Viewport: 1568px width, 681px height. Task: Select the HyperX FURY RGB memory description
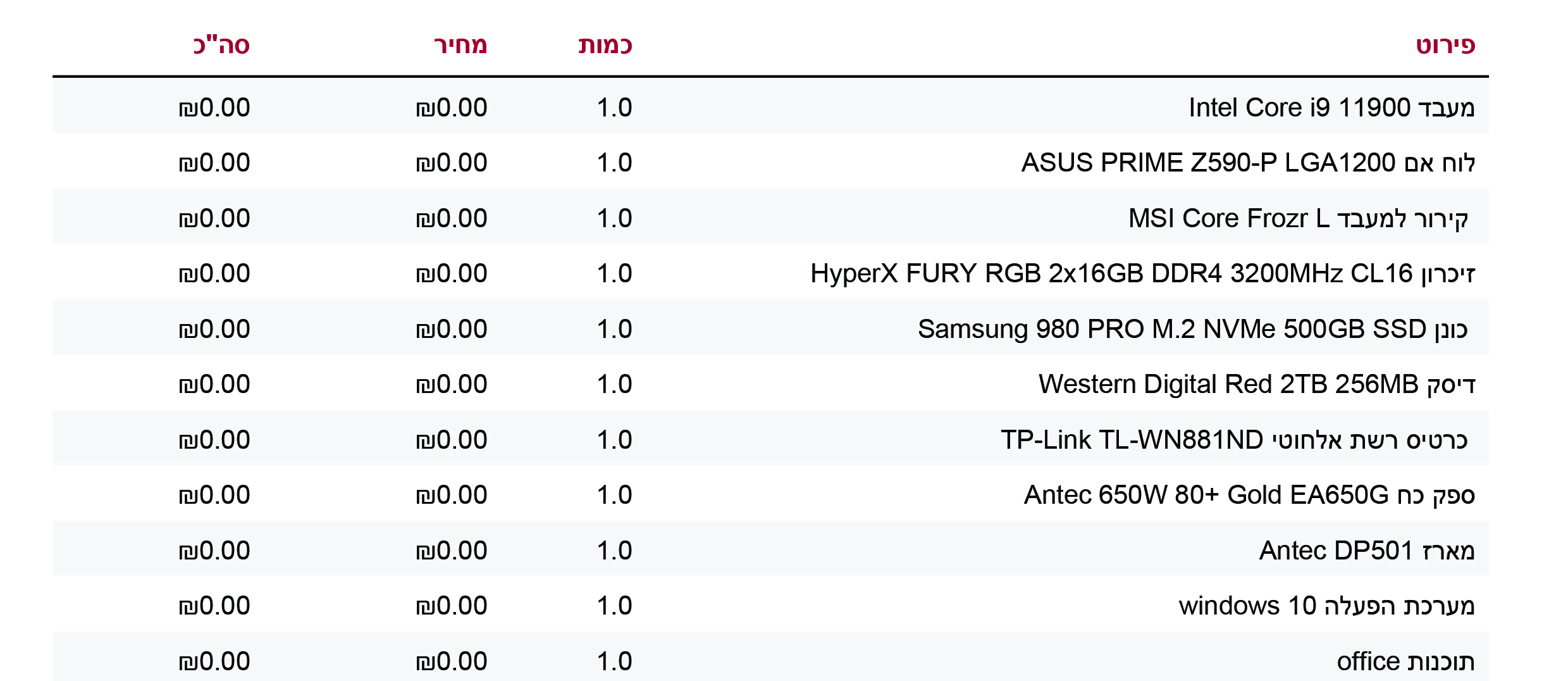point(1142,274)
